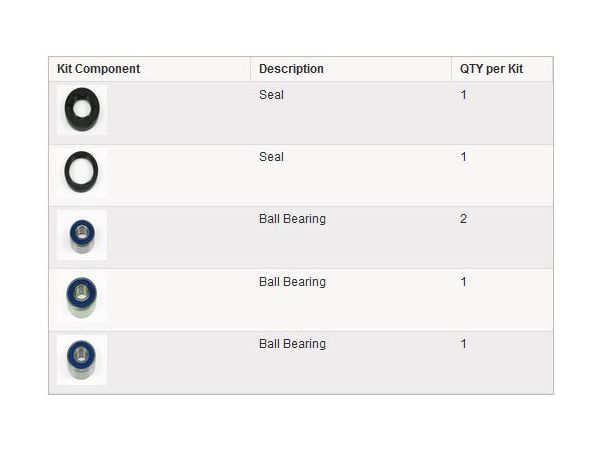The width and height of the screenshot is (600, 450).
Task: Click Ball Bearing text in third row
Action: pos(292,219)
